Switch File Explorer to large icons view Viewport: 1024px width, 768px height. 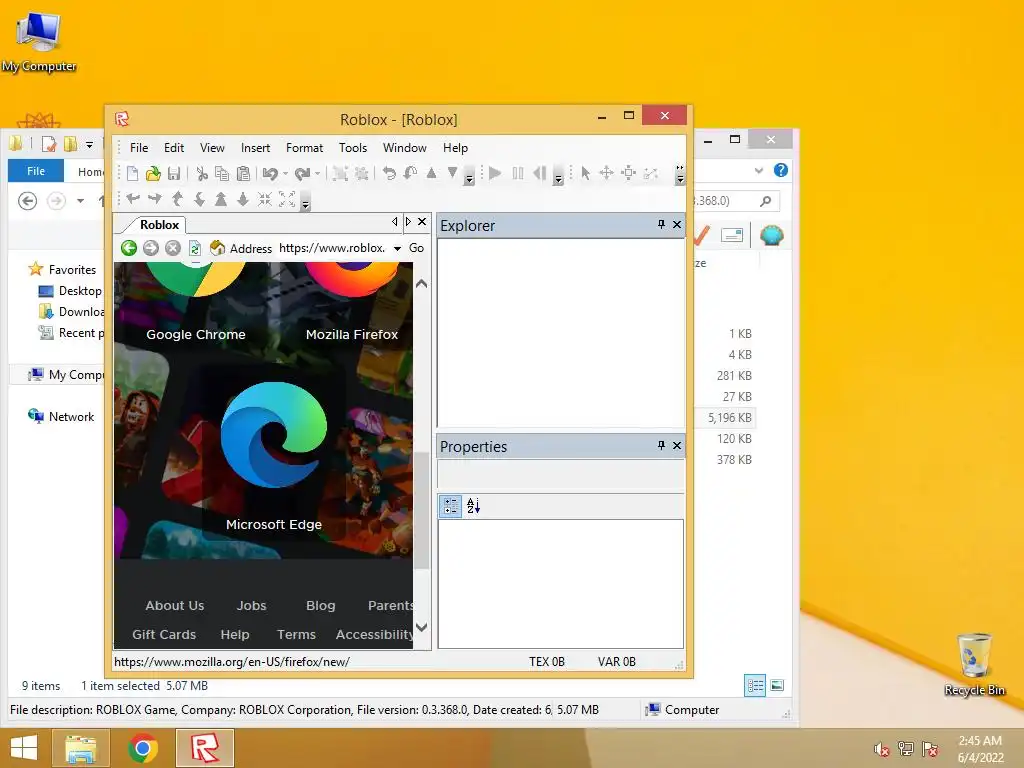tap(777, 685)
